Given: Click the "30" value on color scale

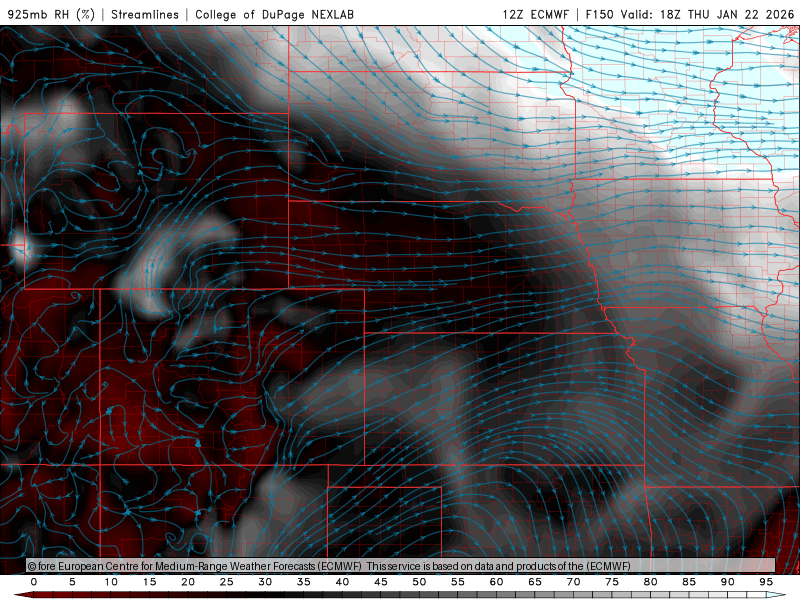Looking at the screenshot, I should point(265,582).
